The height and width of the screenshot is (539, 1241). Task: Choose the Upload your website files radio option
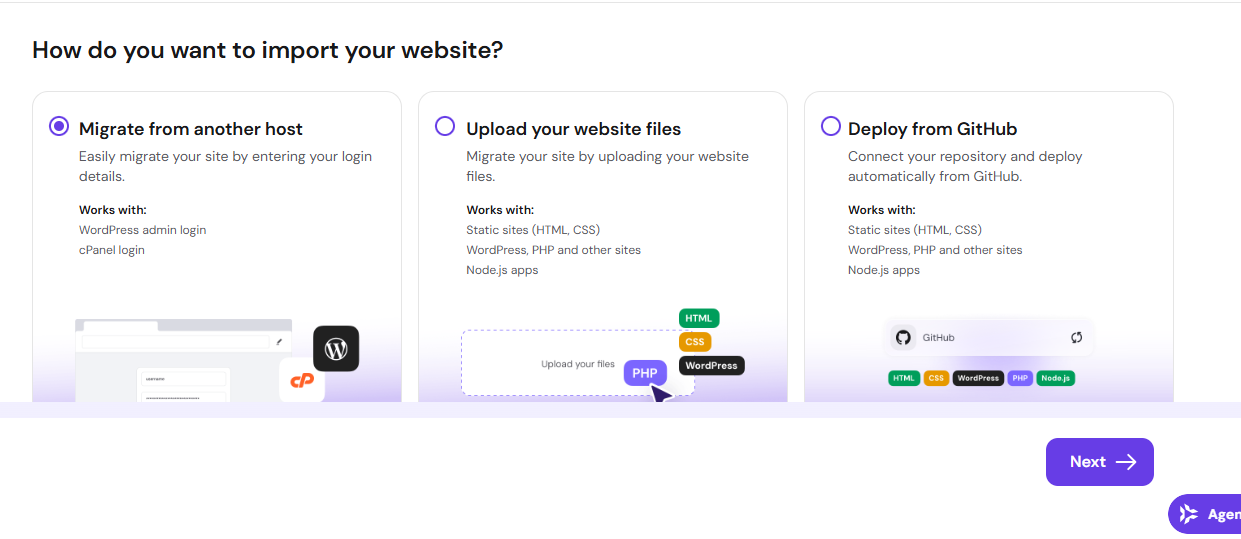[x=445, y=126]
